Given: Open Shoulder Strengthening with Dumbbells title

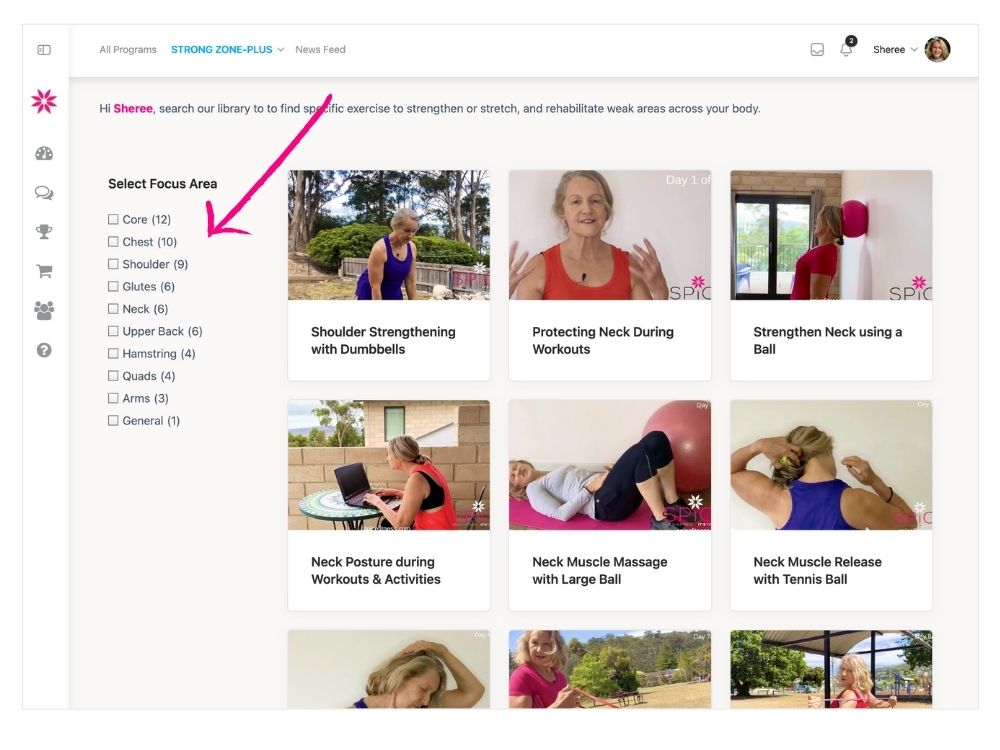Looking at the screenshot, I should click(x=383, y=340).
